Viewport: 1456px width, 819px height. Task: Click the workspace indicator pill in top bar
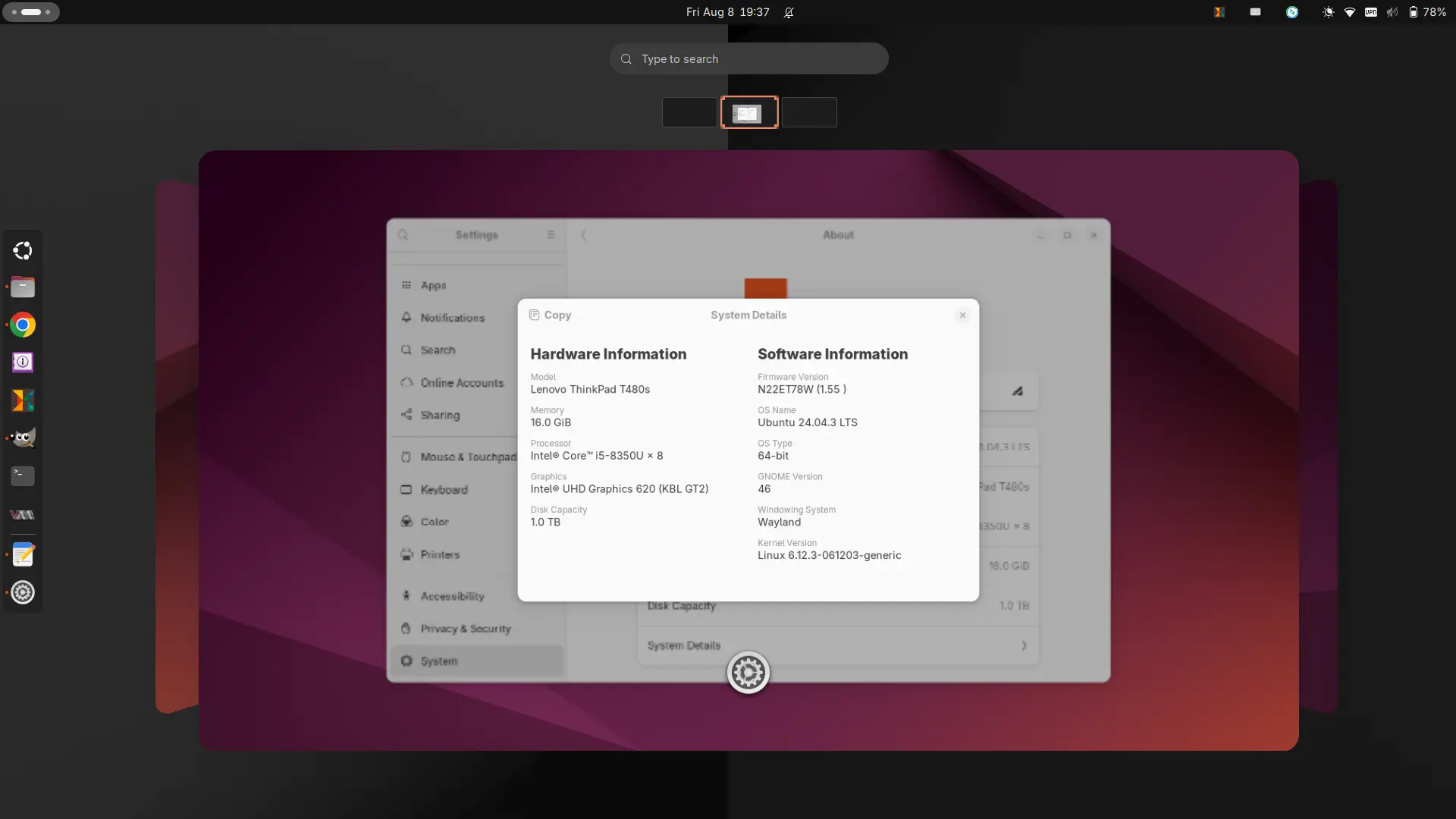coord(30,12)
